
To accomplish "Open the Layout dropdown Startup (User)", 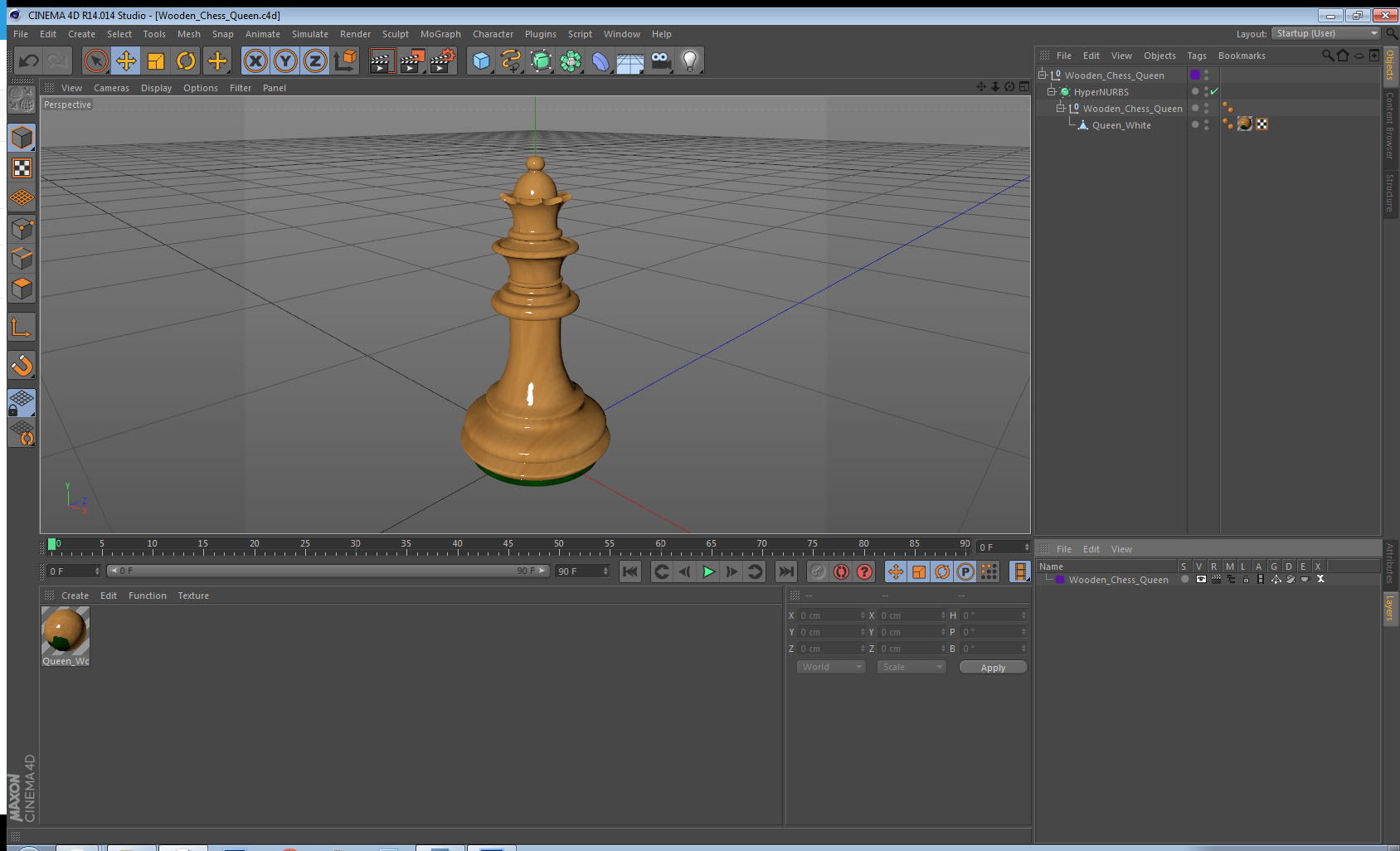I will coord(1325,33).
